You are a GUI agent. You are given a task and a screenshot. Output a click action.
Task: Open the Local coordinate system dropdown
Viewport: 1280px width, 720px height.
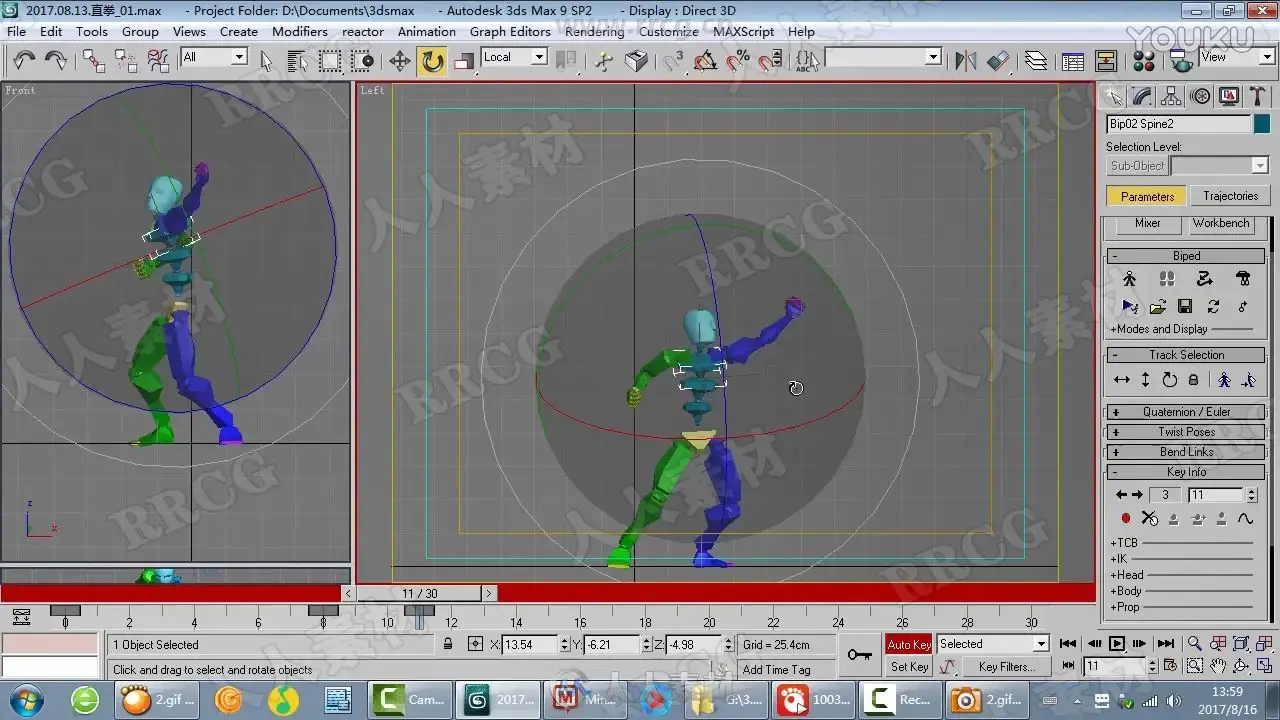[x=539, y=57]
